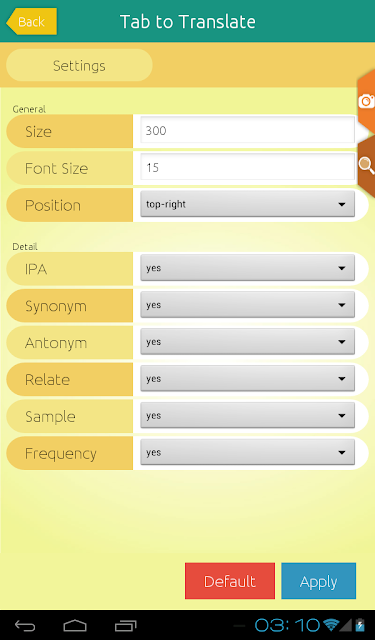Screen dimensions: 375x640
Task: Open the Sample dropdown
Action: click(247, 416)
